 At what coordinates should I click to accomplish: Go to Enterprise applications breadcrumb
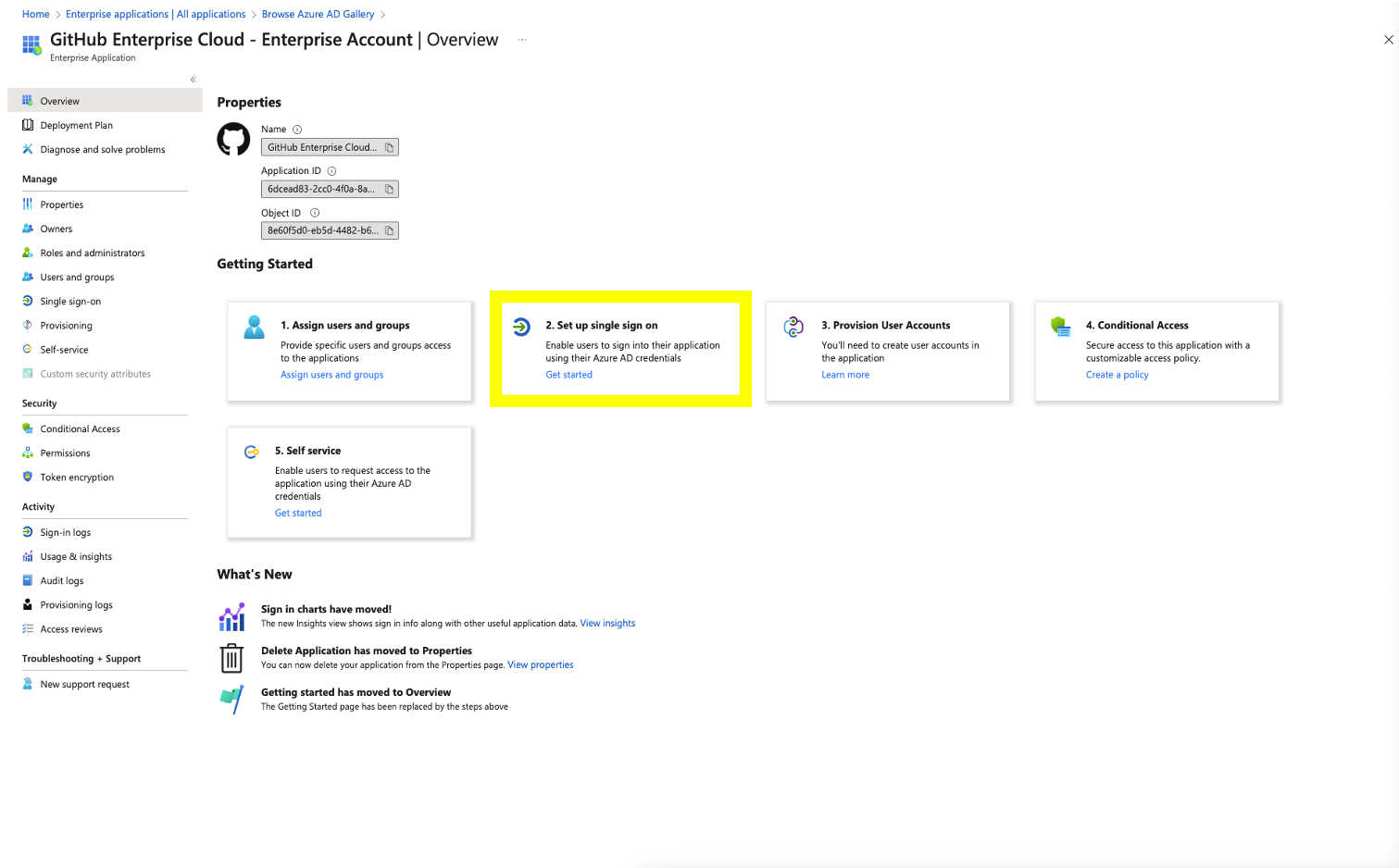(156, 14)
